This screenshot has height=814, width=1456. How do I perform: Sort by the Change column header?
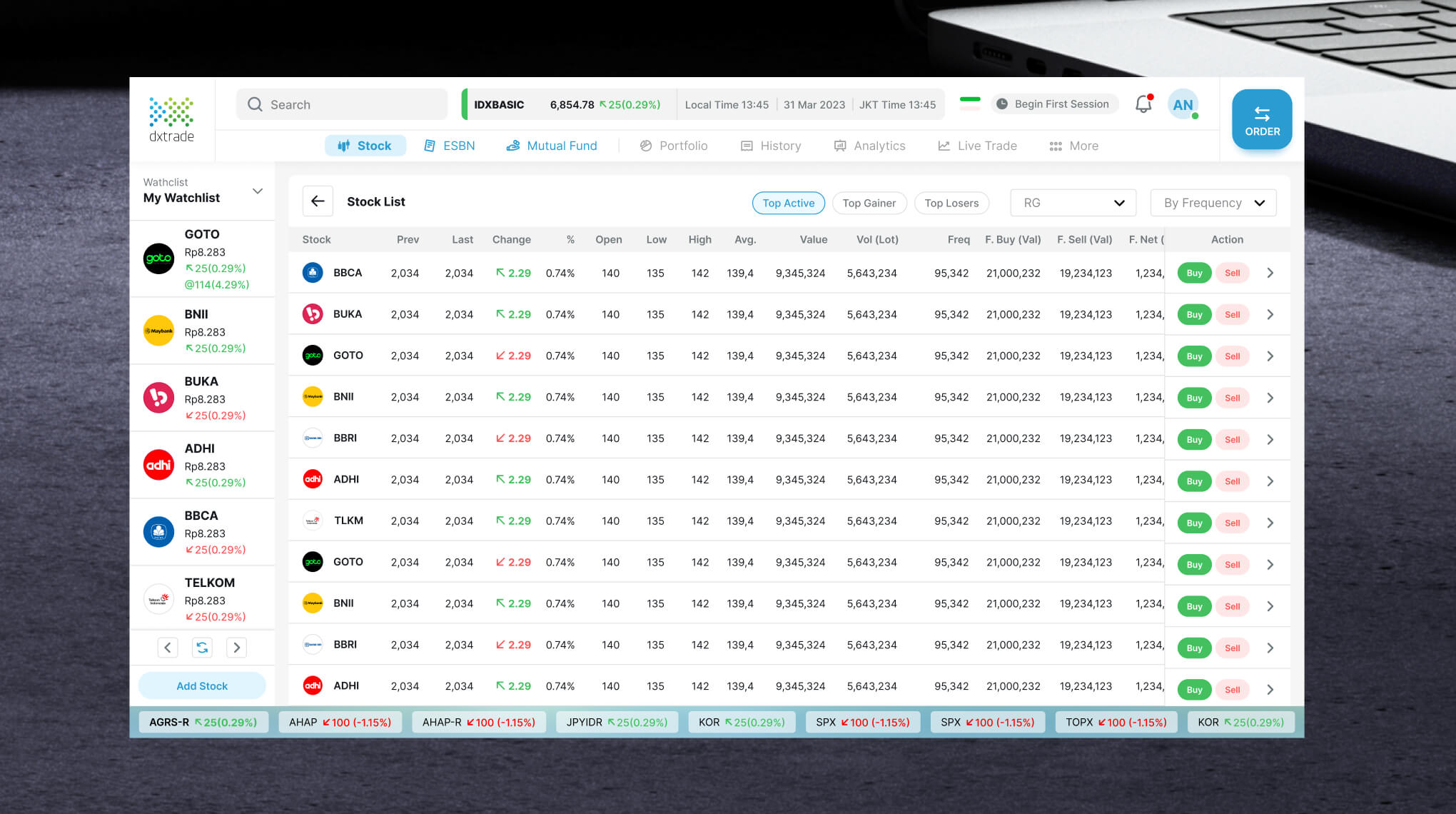511,239
